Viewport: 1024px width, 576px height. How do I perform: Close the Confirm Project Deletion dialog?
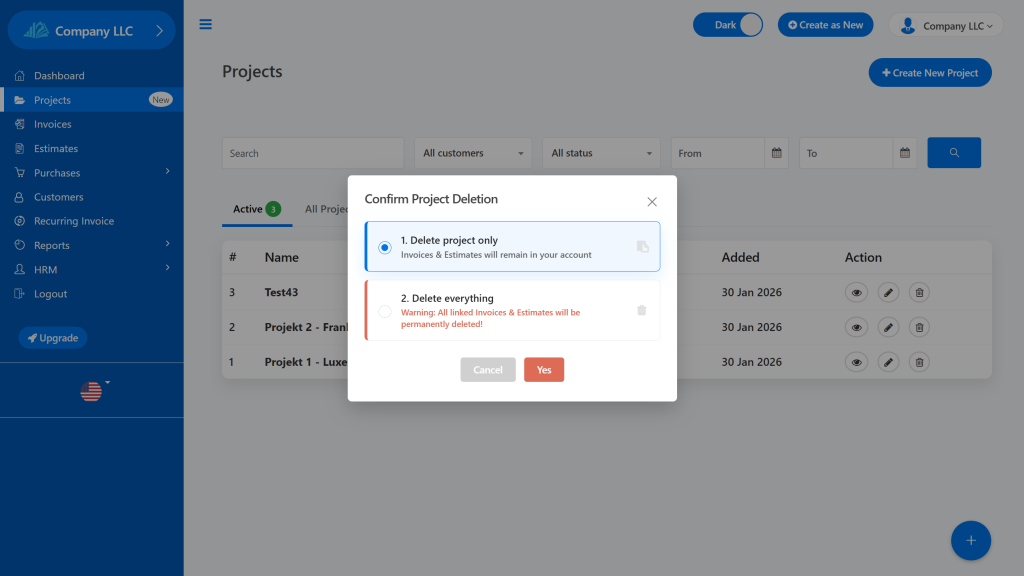point(652,202)
